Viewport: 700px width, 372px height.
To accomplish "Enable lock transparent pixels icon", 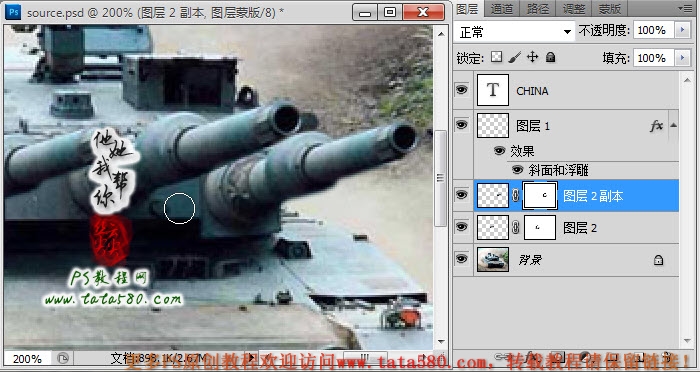I will click(496, 57).
